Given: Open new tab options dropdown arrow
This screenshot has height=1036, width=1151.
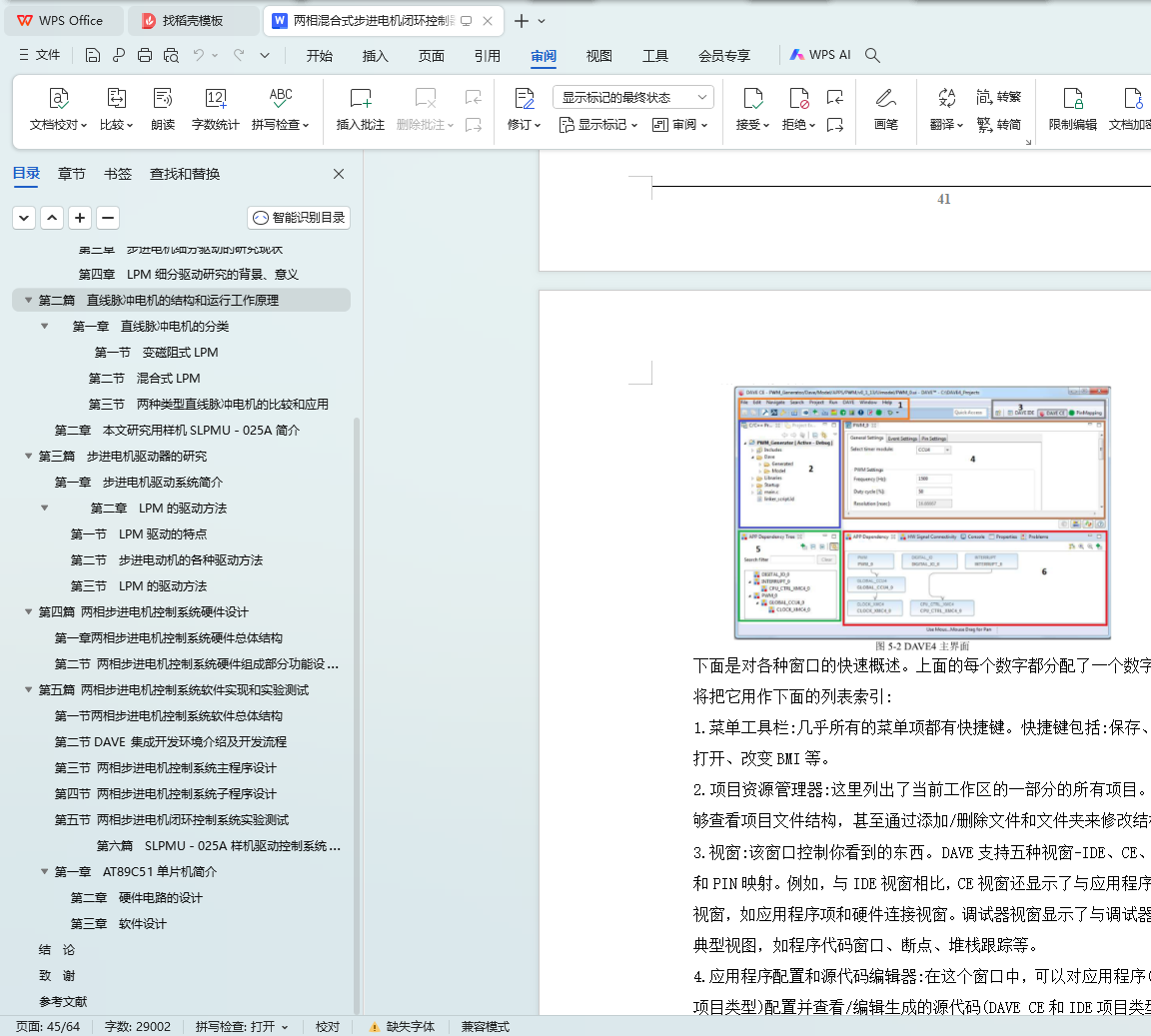Looking at the screenshot, I should 542,21.
